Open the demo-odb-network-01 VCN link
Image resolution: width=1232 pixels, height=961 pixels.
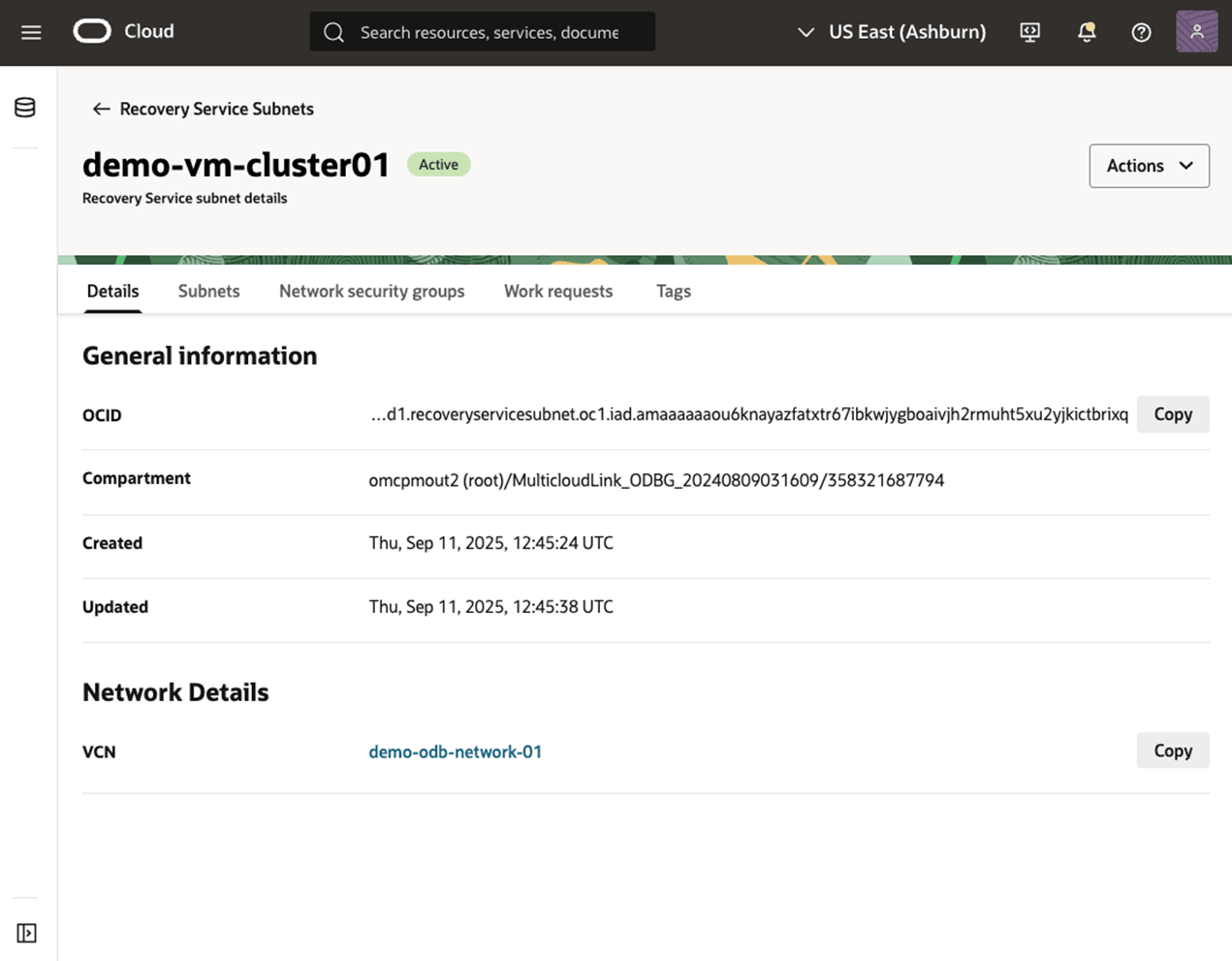point(455,751)
